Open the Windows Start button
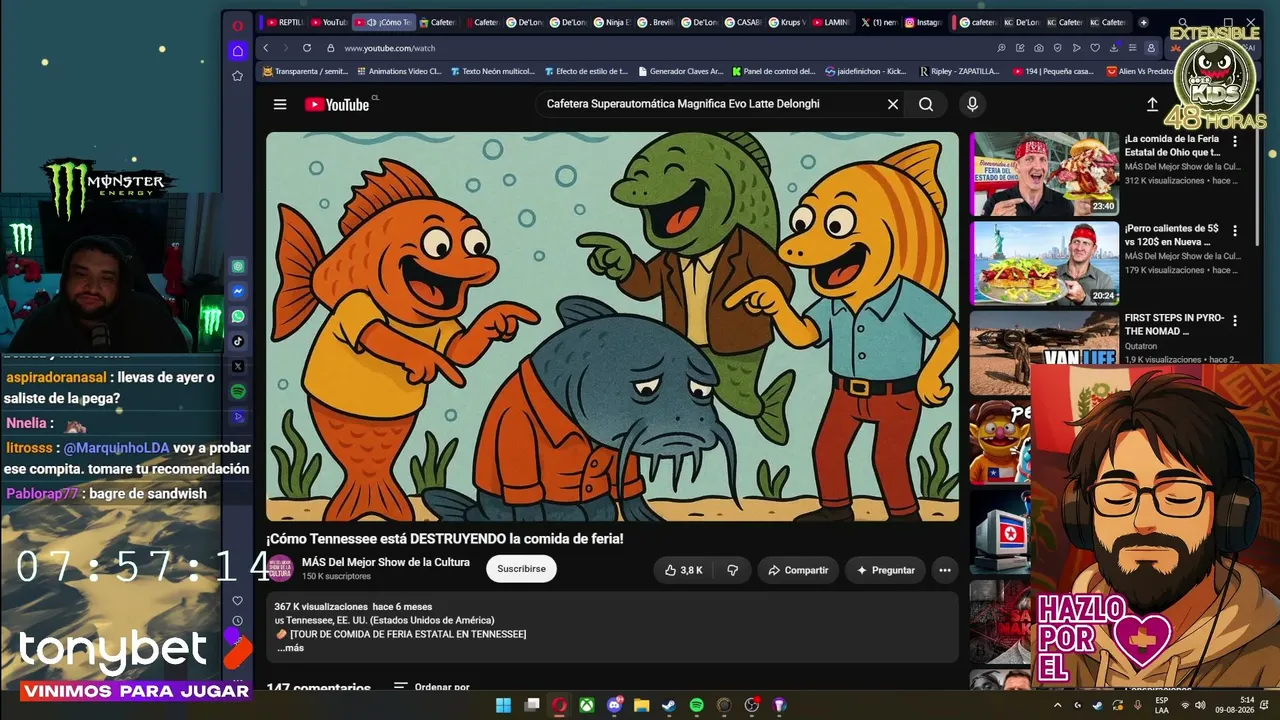1280x720 pixels. pyautogui.click(x=504, y=705)
